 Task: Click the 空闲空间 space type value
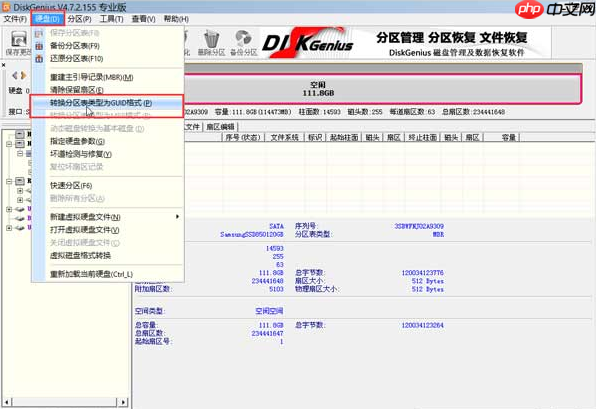coord(269,311)
